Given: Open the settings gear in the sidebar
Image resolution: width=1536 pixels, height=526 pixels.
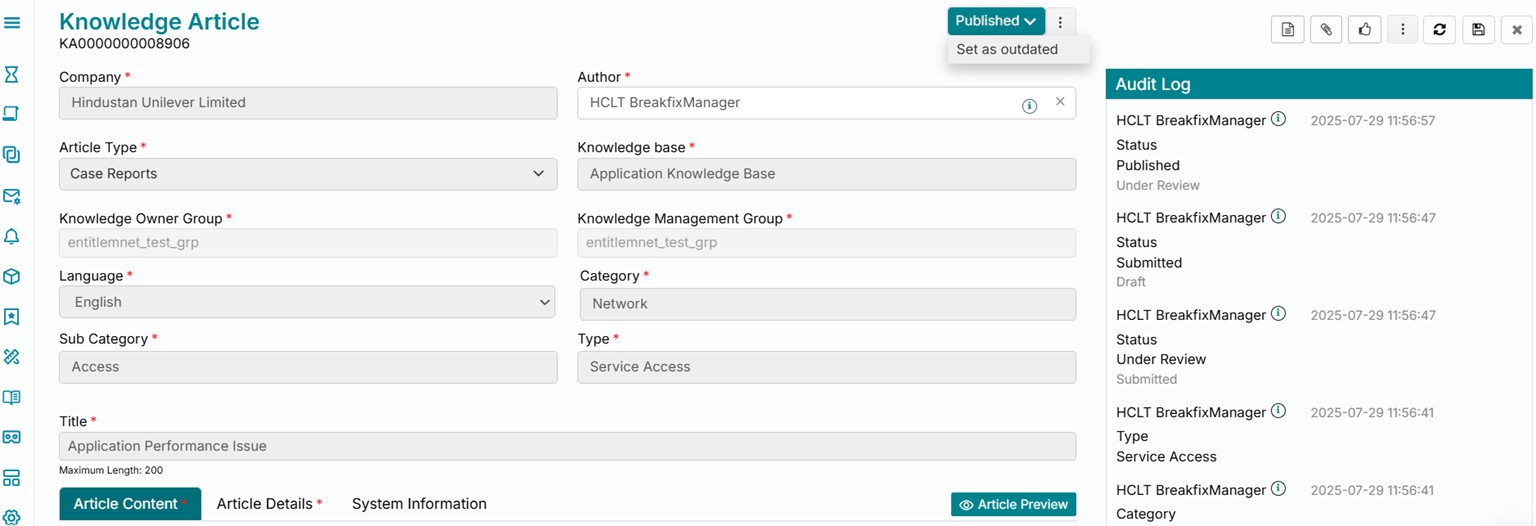Looking at the screenshot, I should (x=12, y=516).
